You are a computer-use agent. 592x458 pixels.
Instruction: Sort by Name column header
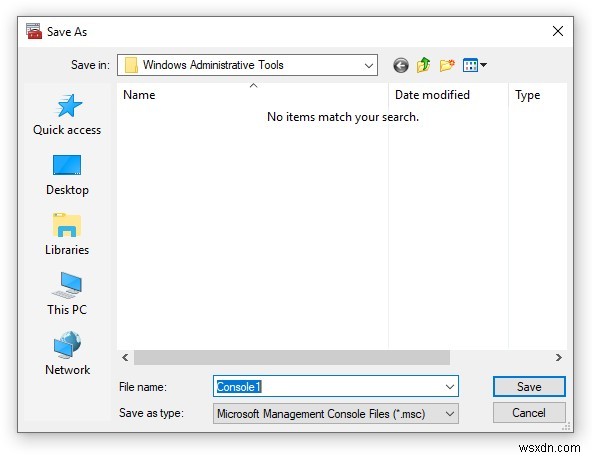(x=253, y=95)
